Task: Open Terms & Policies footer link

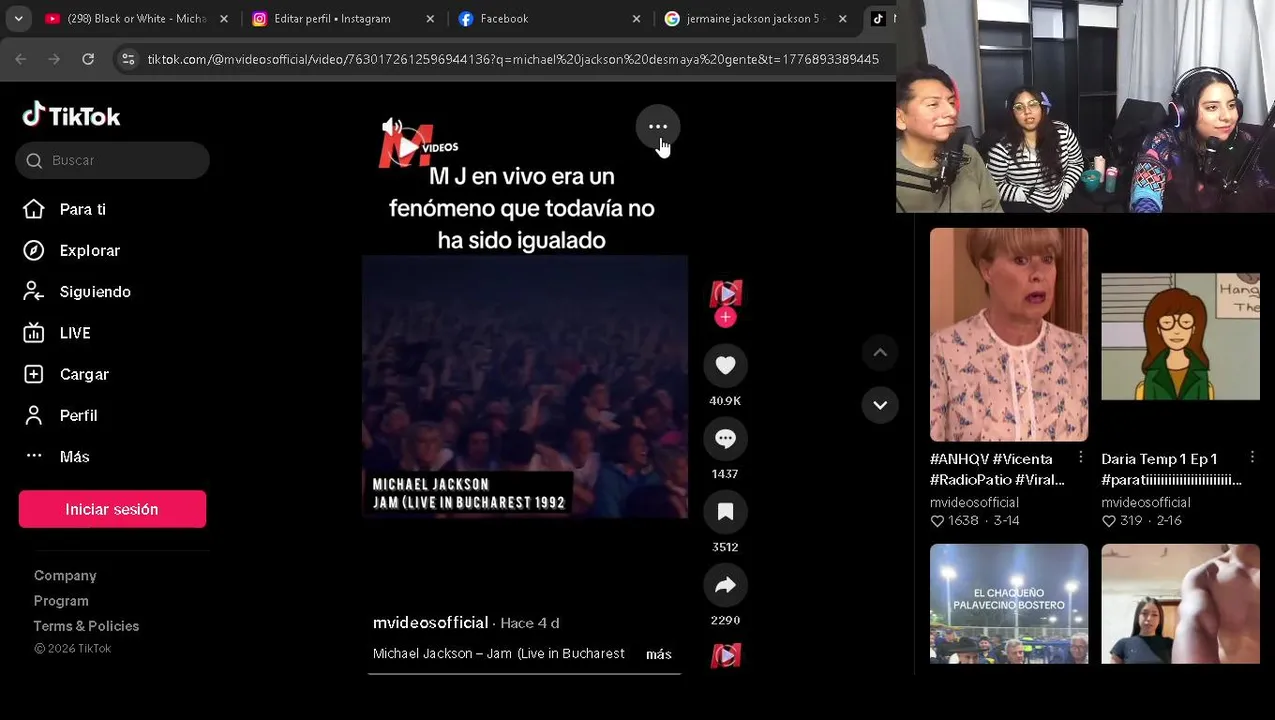Action: pyautogui.click(x=86, y=626)
